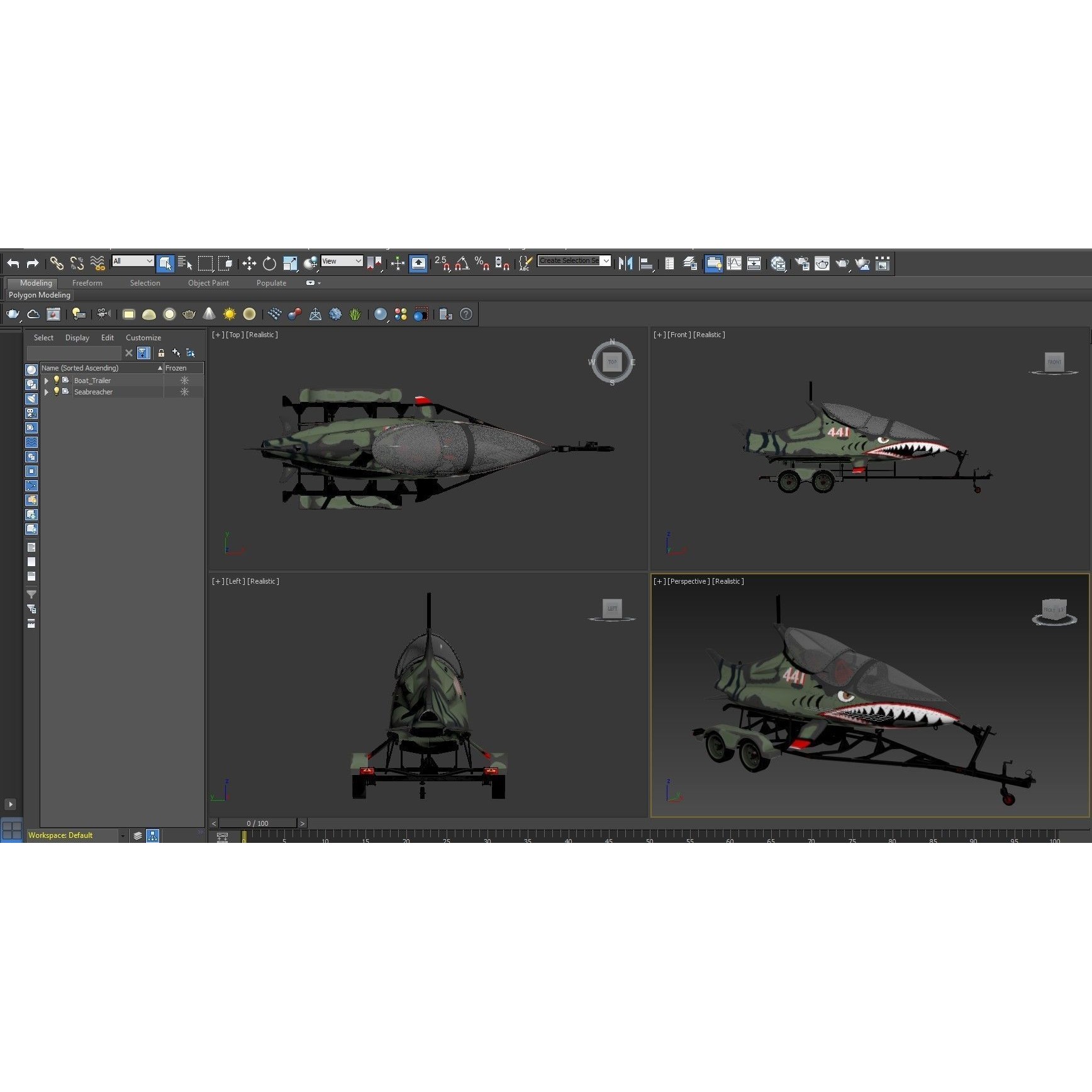
Task: Select the Select and Rotate tool
Action: (269, 264)
